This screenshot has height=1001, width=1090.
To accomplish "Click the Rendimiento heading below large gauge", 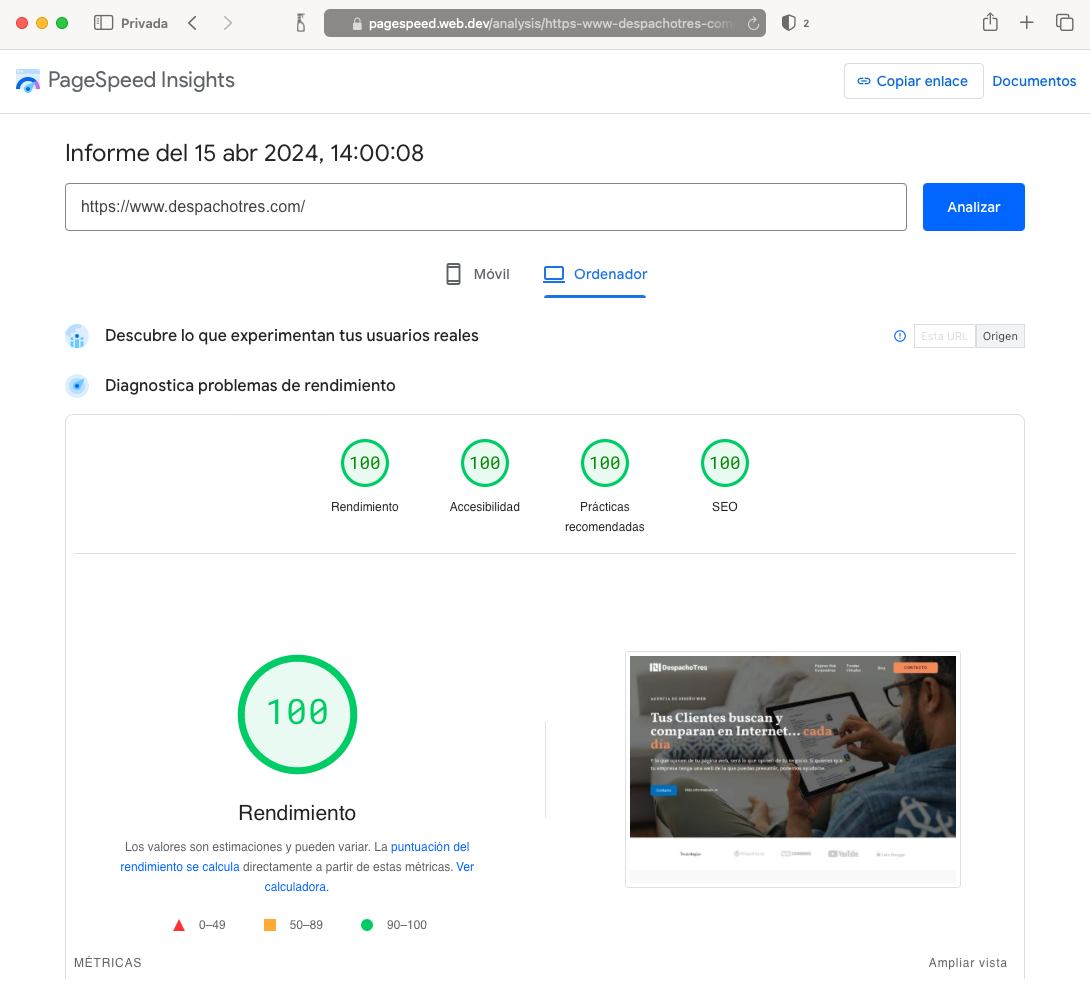I will pyautogui.click(x=298, y=813).
